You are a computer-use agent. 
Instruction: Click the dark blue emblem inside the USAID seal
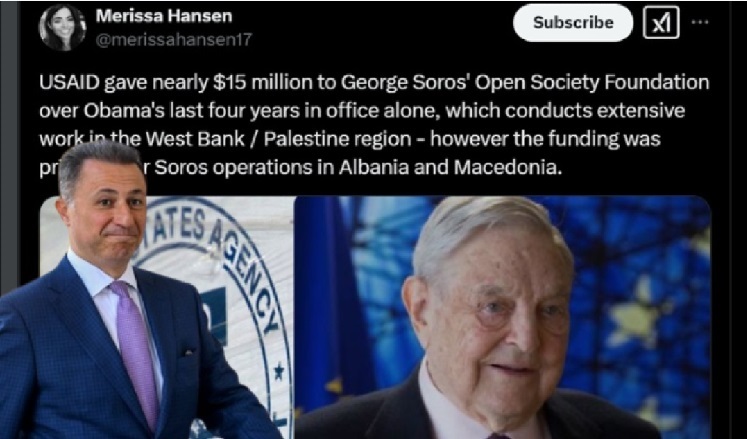(215, 315)
